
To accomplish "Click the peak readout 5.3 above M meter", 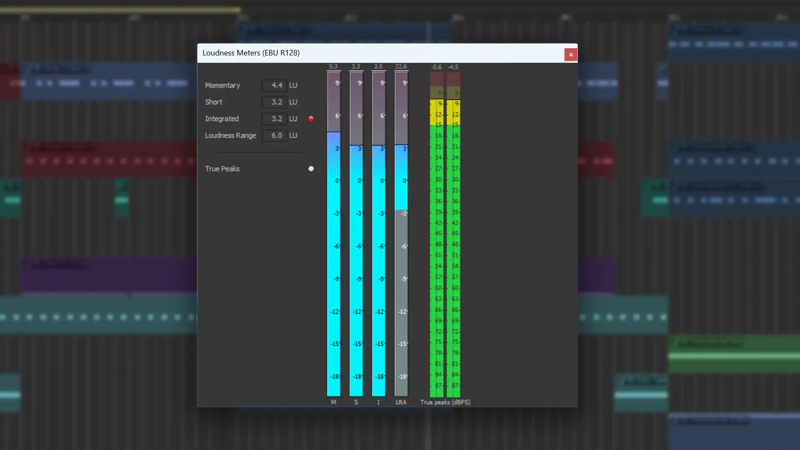I will (x=333, y=67).
